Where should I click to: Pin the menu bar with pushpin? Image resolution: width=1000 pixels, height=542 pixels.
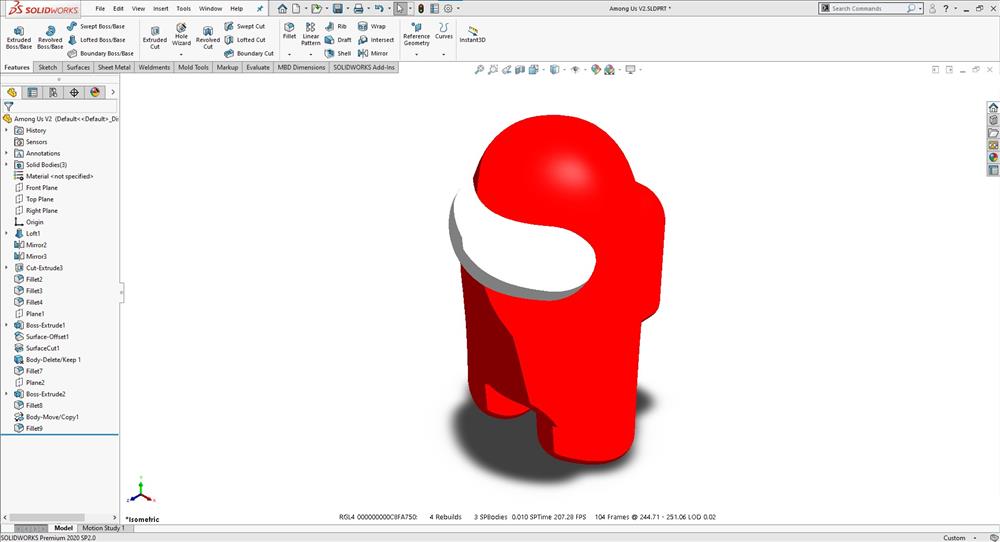260,8
